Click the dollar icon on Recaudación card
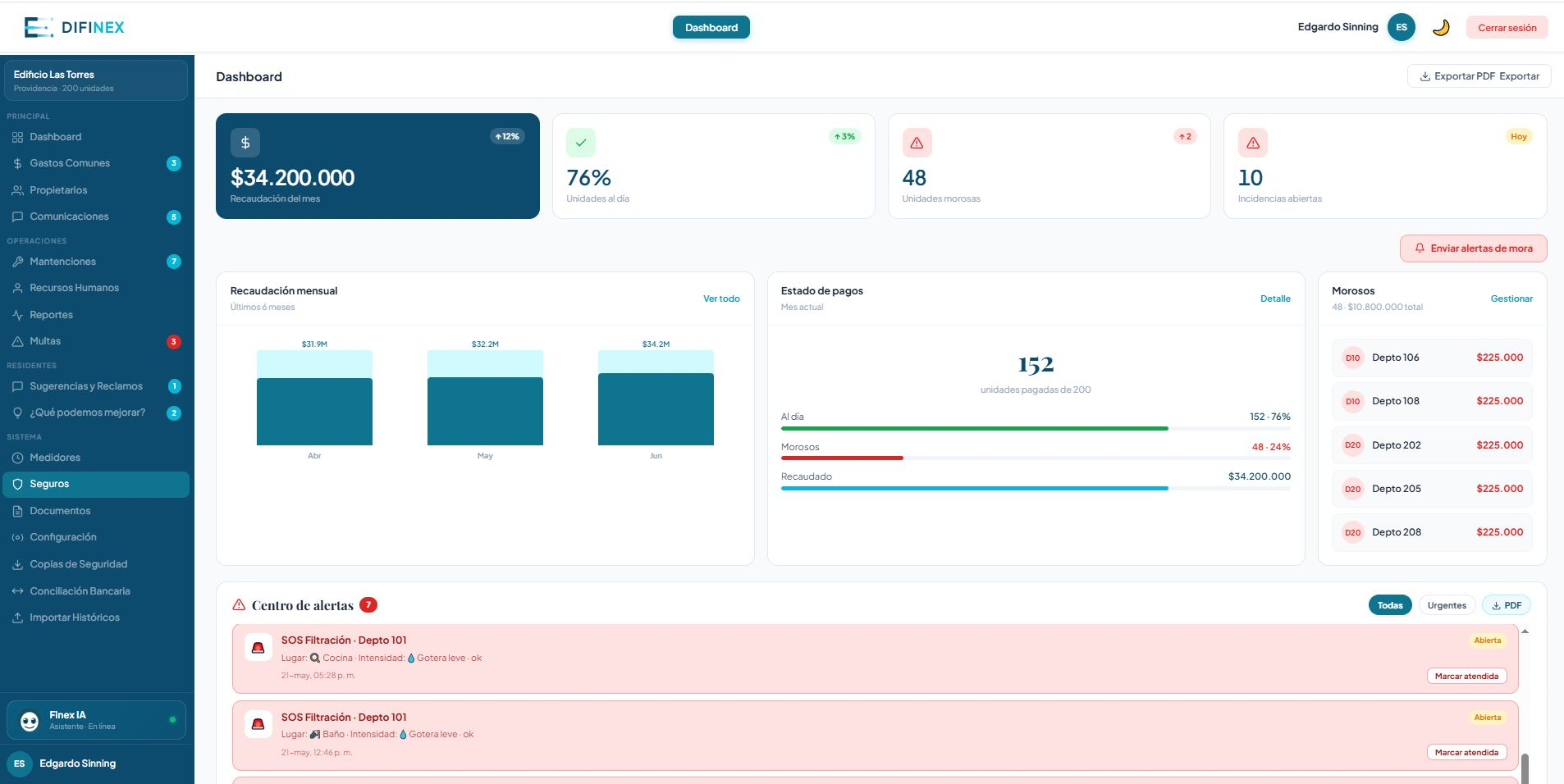Image resolution: width=1564 pixels, height=784 pixels. [245, 143]
